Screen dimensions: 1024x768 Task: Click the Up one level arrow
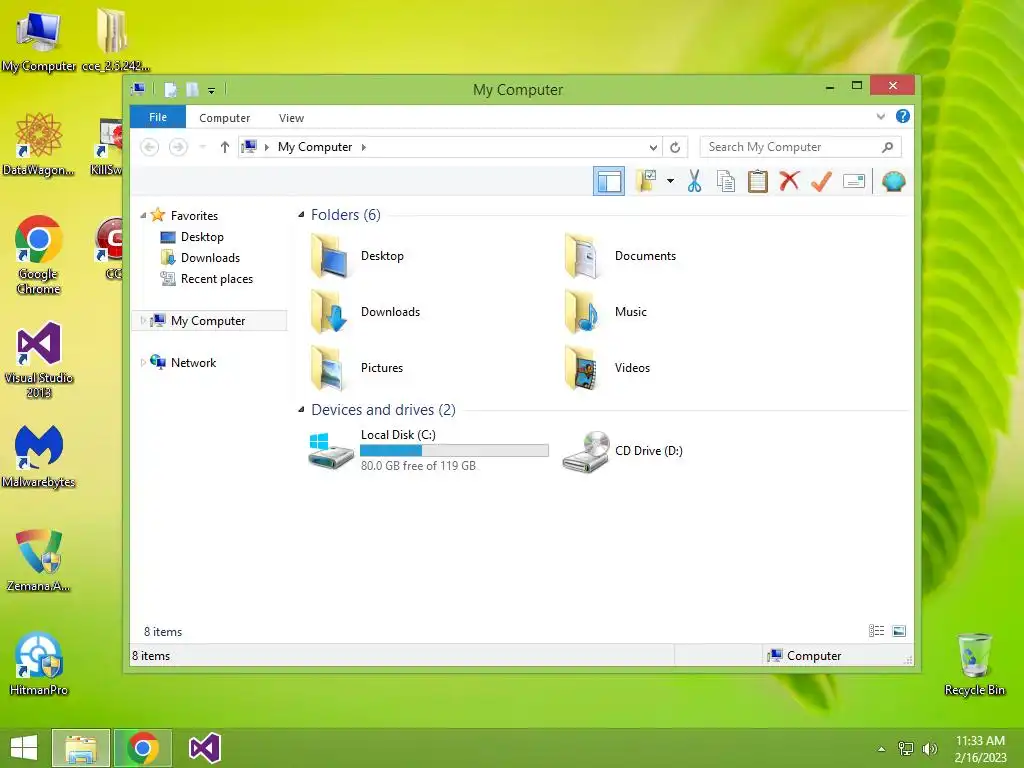click(225, 147)
